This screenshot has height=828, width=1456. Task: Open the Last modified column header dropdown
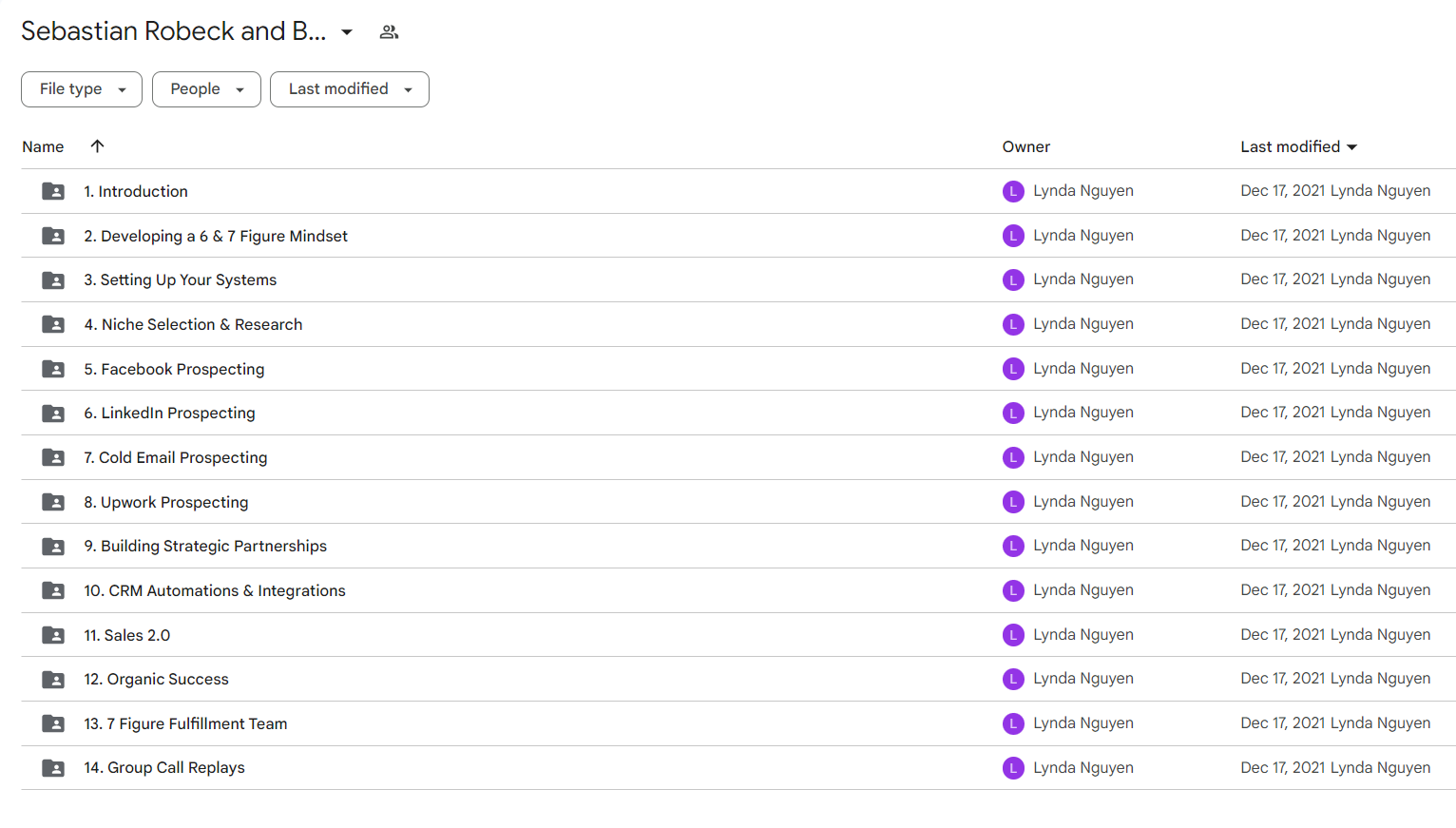click(1298, 146)
